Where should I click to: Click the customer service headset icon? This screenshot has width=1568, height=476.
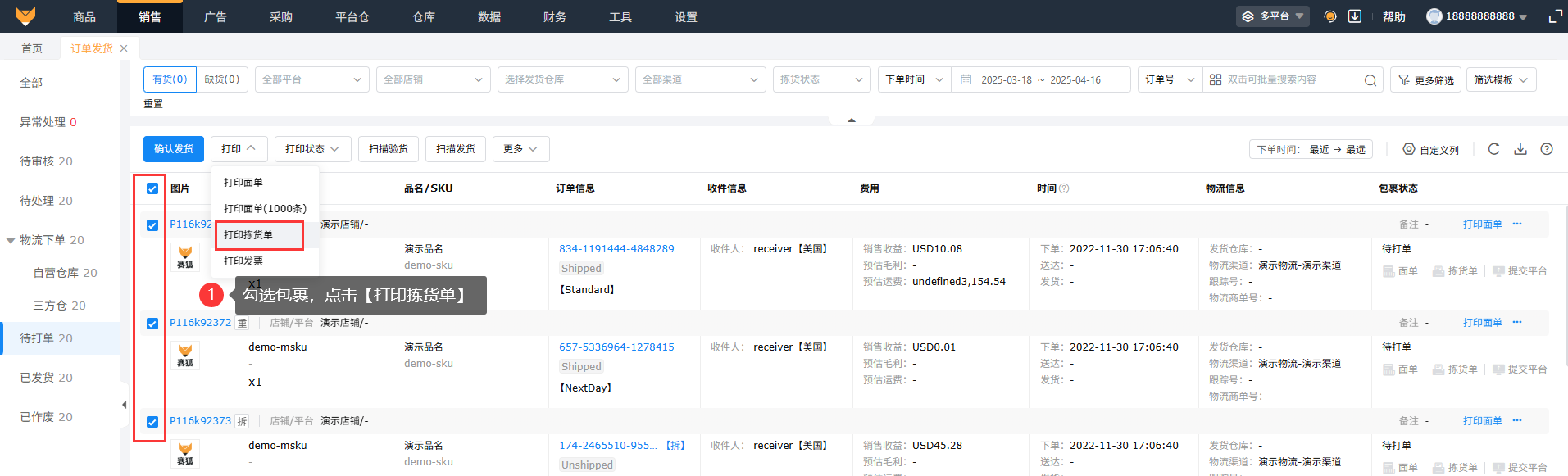coord(1330,16)
